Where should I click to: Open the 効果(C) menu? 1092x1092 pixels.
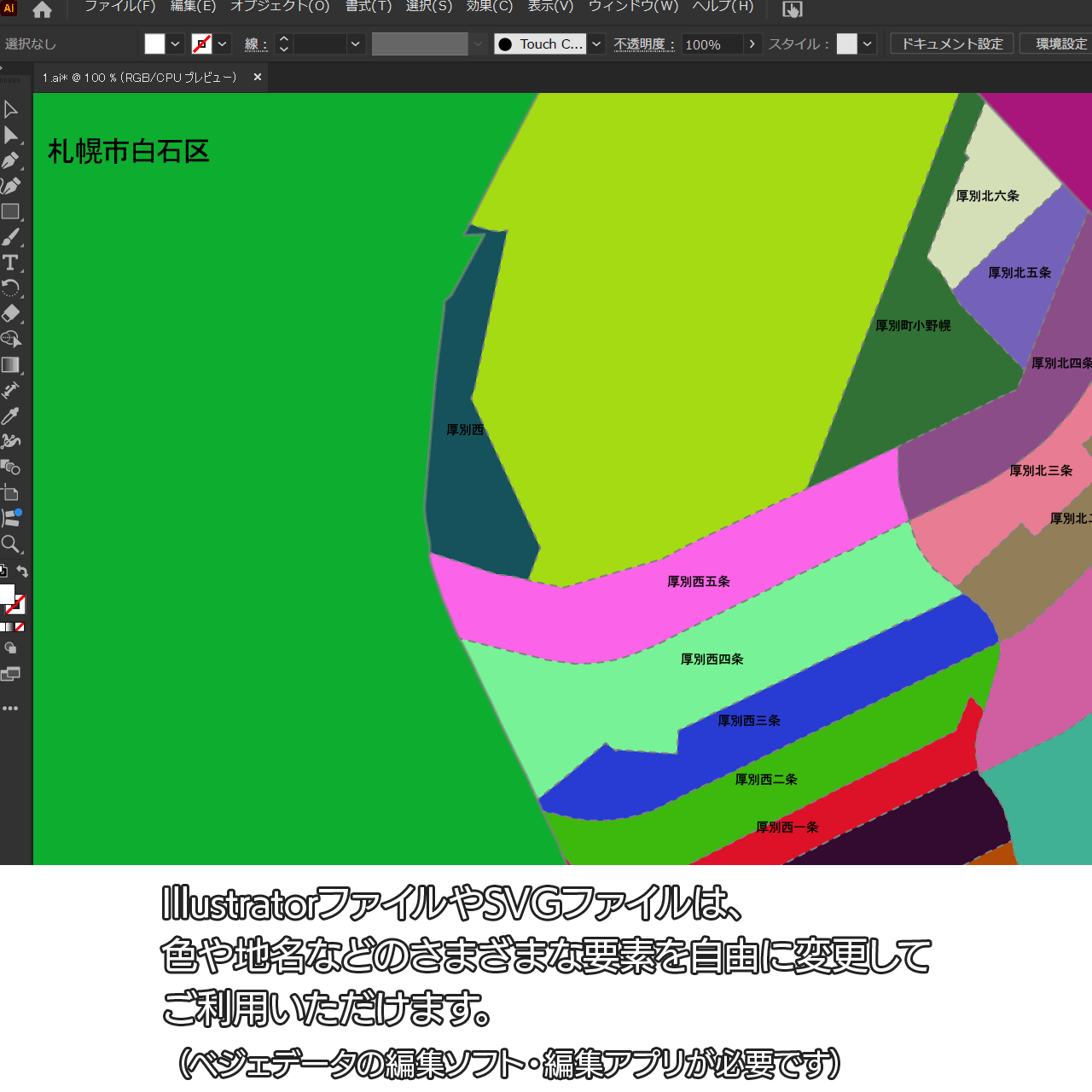tap(490, 7)
